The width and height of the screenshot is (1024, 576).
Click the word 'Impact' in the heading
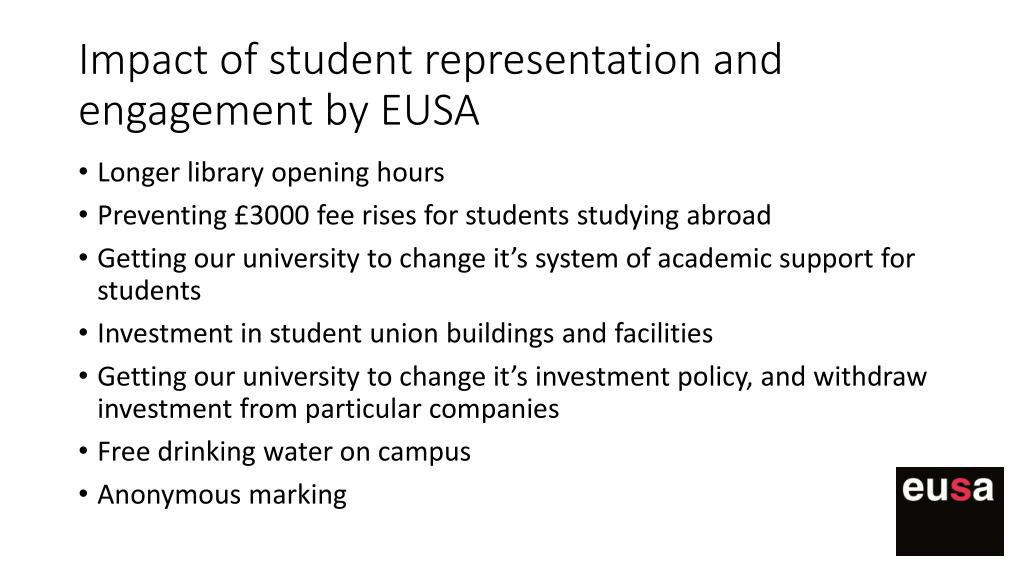pyautogui.click(x=144, y=61)
